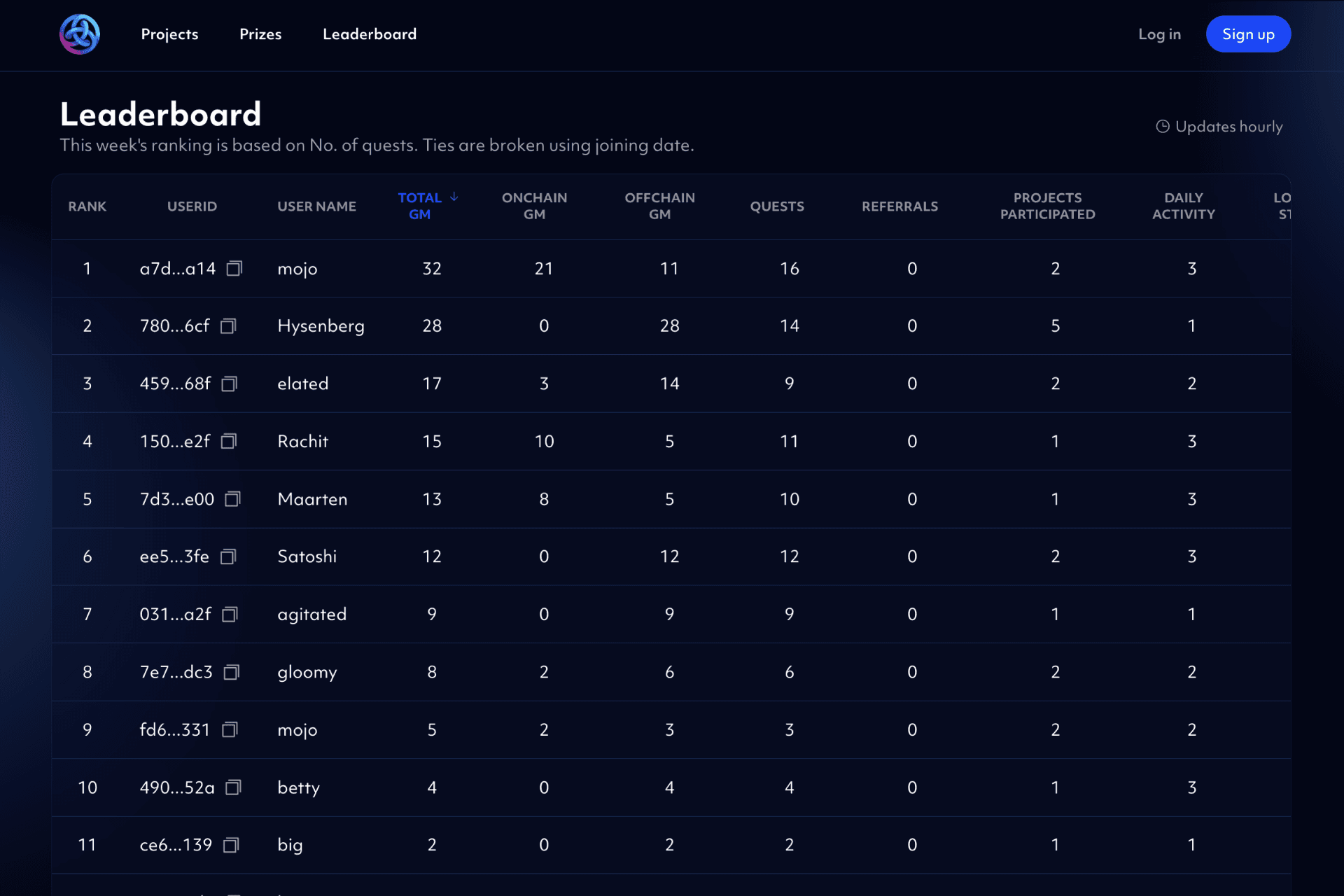Viewport: 1344px width, 896px height.
Task: Copy user ID 459...68f
Action: point(230,384)
